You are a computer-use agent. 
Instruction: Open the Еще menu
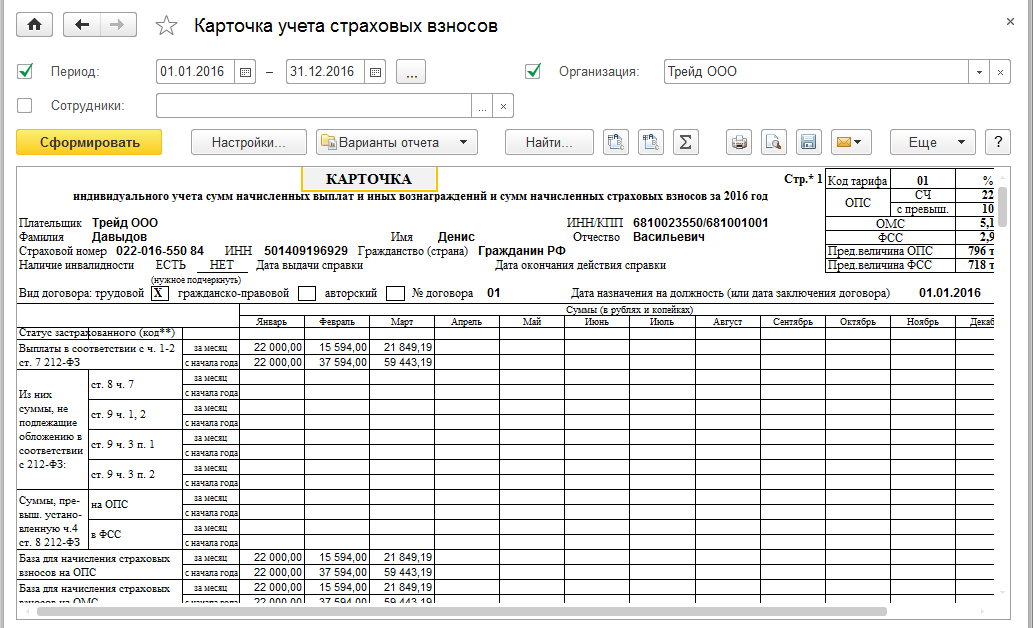[932, 142]
